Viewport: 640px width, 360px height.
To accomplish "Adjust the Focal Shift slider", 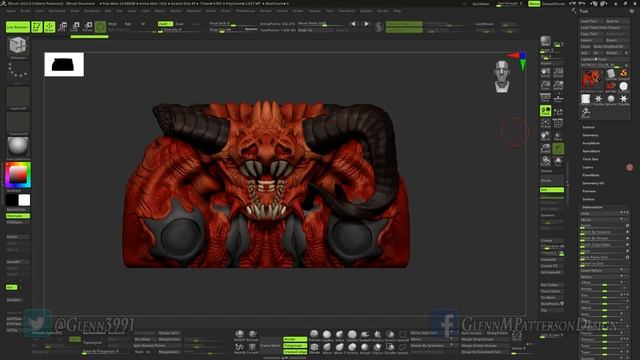I will 233,24.
